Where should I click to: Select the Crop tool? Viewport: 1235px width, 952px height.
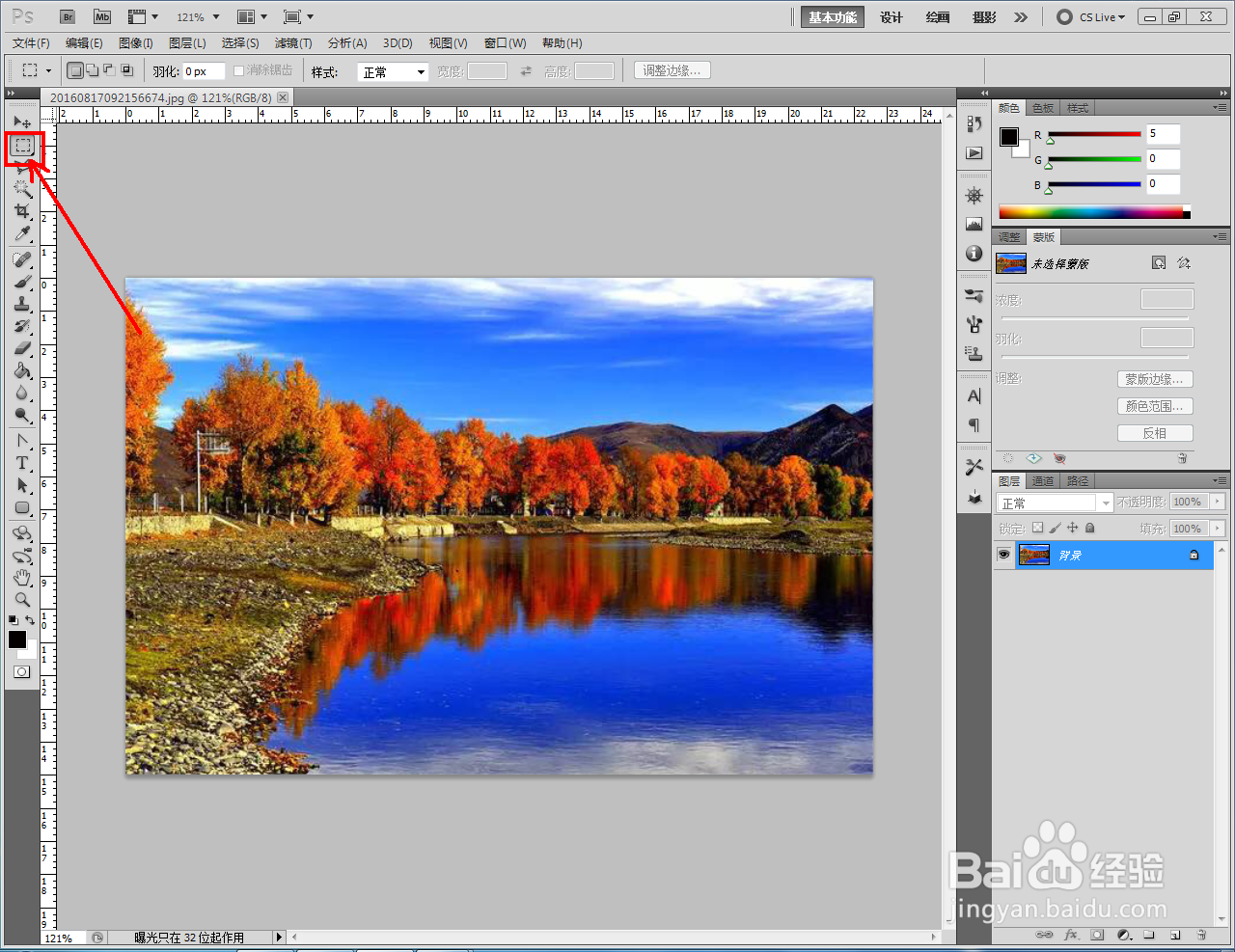coord(22,211)
